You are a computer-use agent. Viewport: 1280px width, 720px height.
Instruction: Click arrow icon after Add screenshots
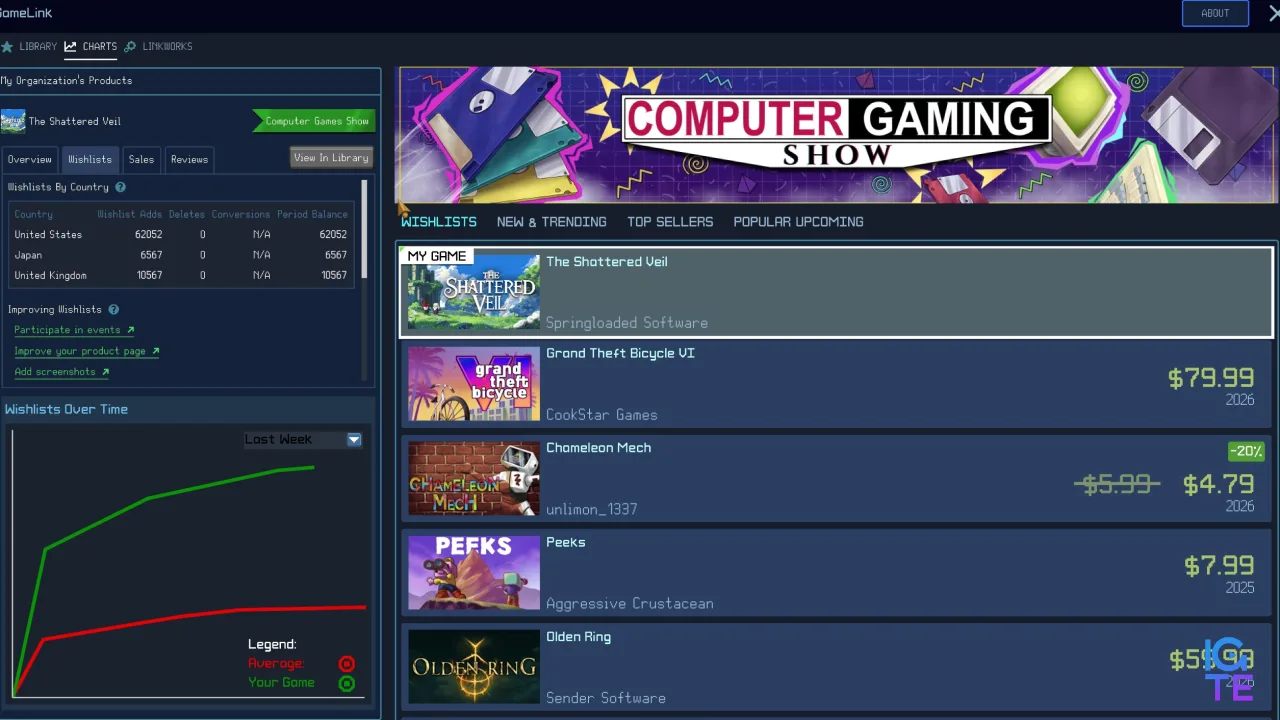tap(105, 372)
